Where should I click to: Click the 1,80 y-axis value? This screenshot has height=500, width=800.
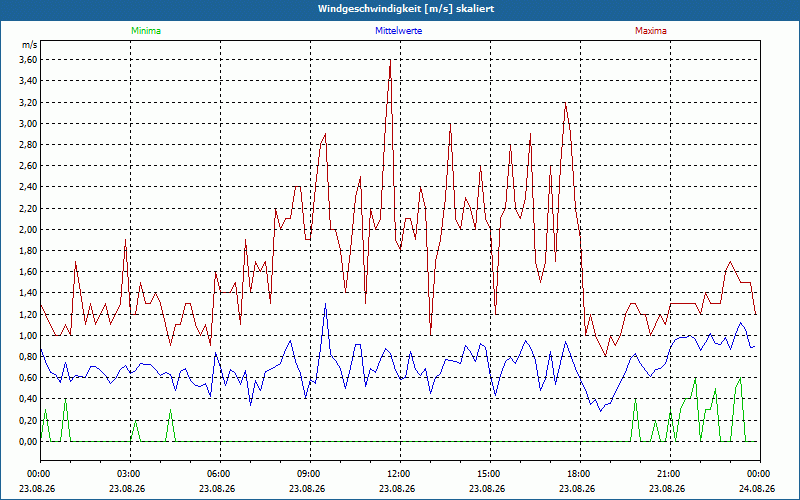click(x=29, y=251)
